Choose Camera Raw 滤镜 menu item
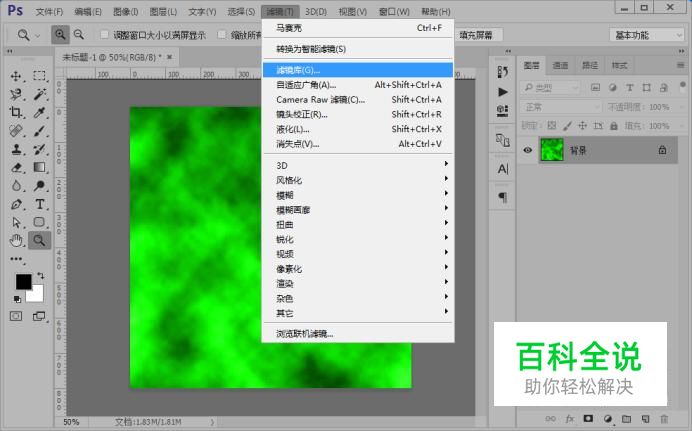 click(358, 99)
